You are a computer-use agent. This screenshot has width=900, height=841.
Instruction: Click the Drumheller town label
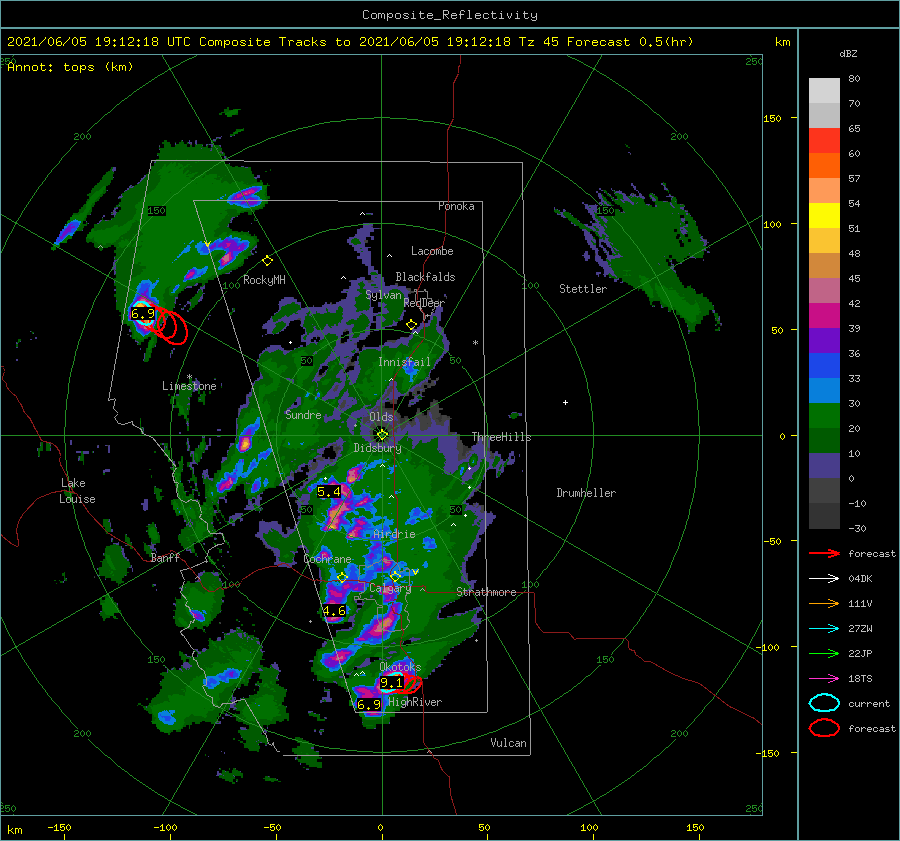point(586,493)
